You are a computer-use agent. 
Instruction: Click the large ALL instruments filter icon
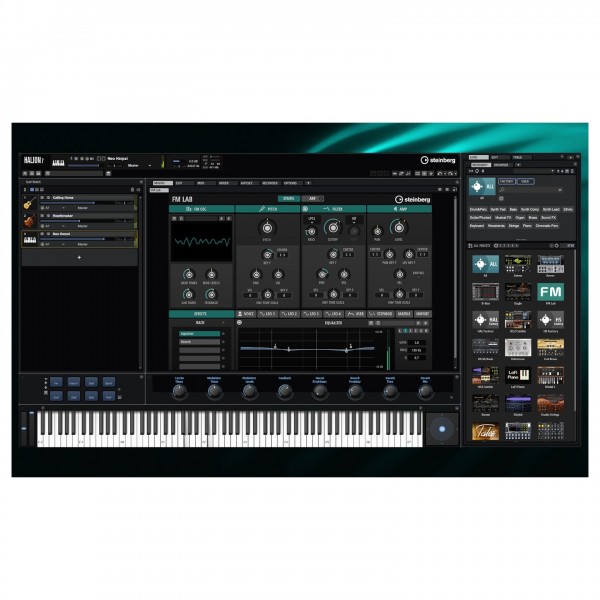tap(482, 187)
